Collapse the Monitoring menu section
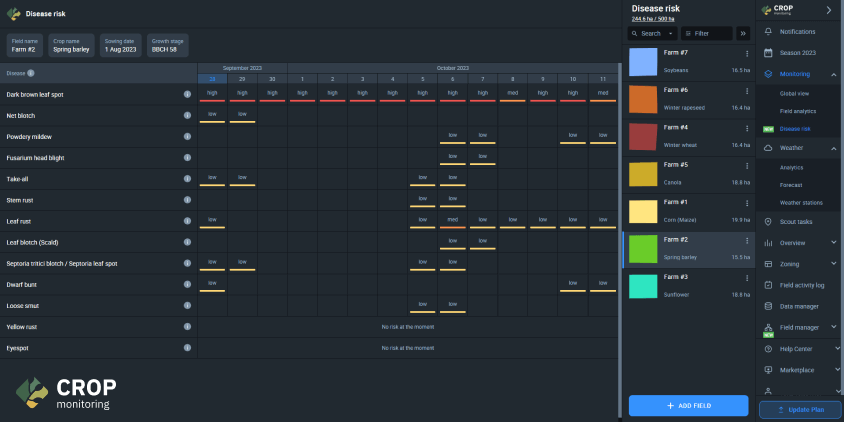The width and height of the screenshot is (844, 422). [834, 74]
